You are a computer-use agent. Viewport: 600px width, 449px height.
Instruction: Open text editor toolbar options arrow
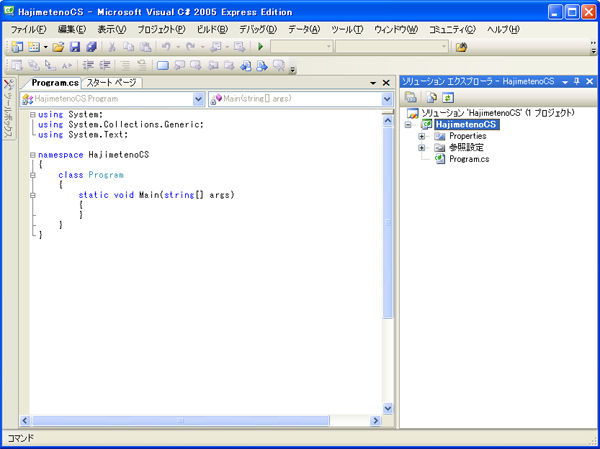click(x=293, y=70)
